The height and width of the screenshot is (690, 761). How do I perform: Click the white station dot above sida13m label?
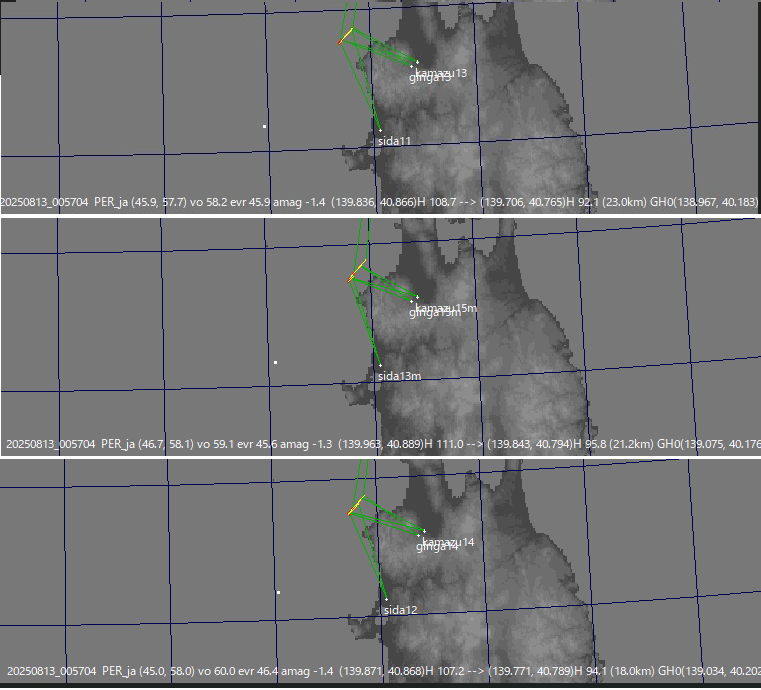click(380, 365)
